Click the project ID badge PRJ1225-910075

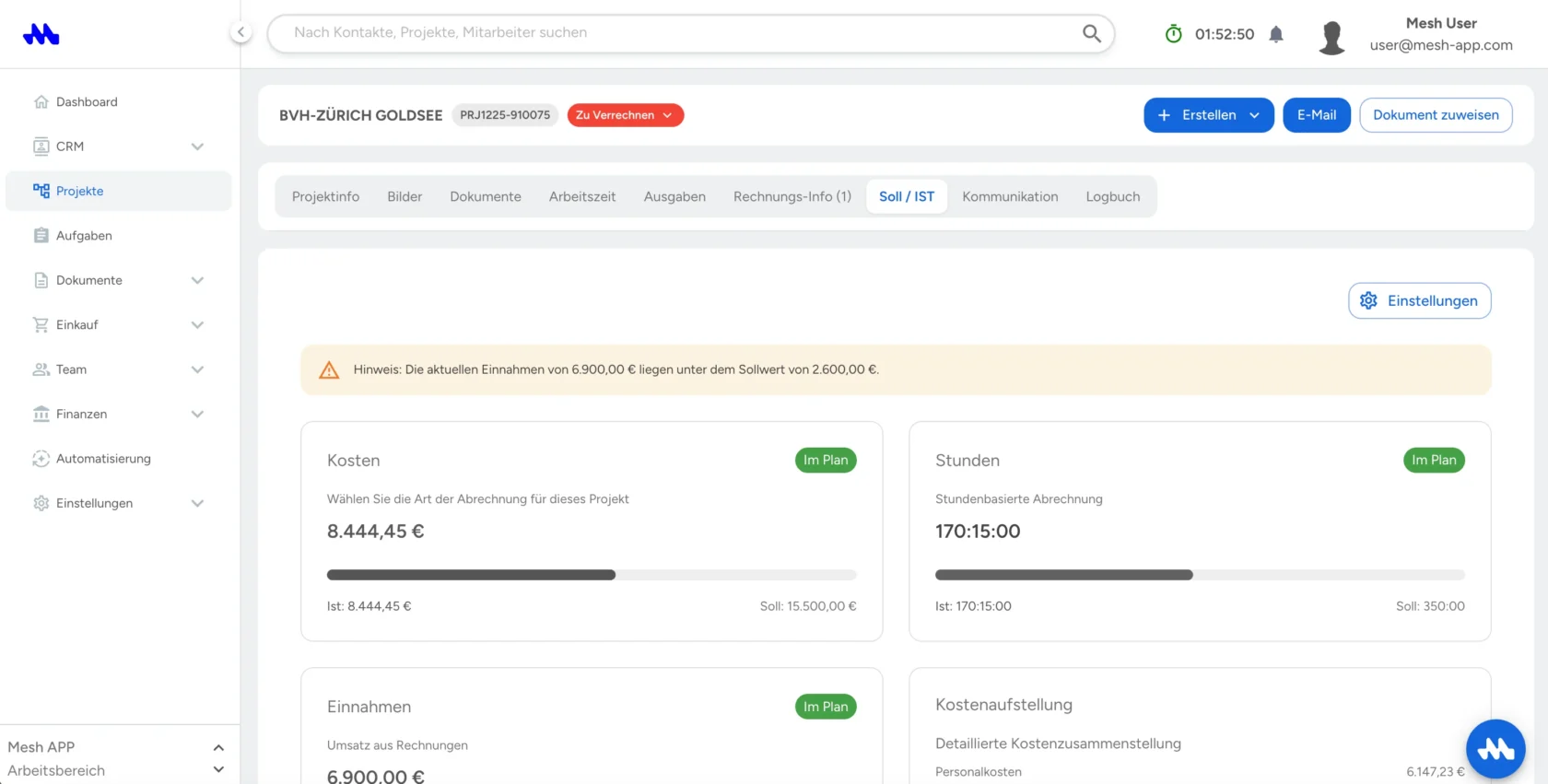505,115
